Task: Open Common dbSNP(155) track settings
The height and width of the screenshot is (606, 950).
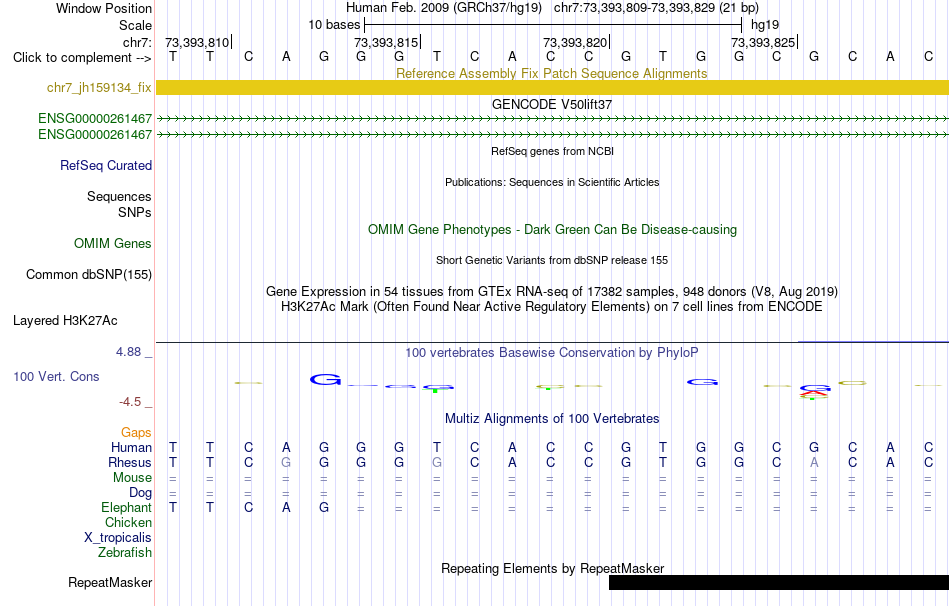Action: pos(89,275)
